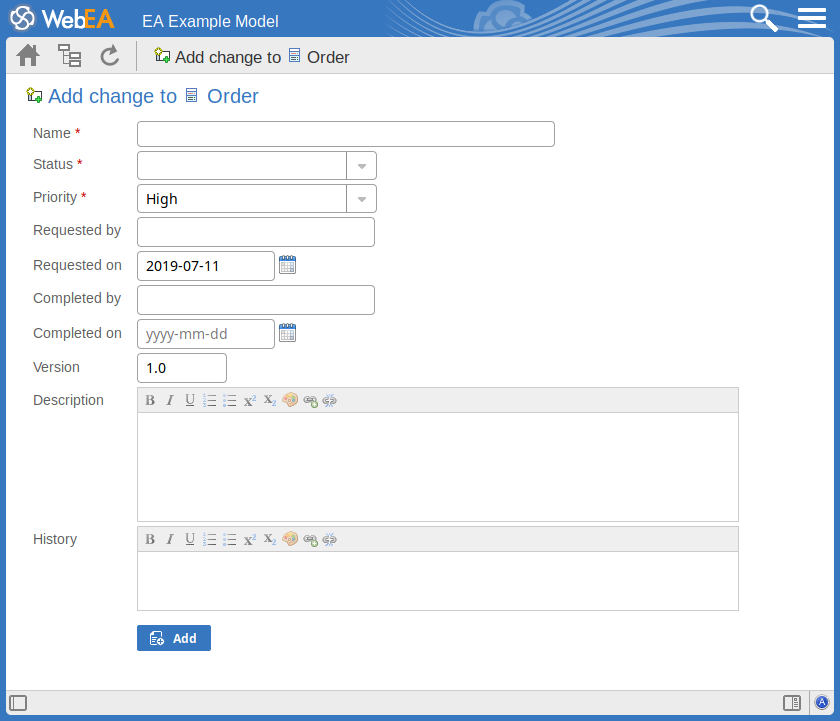
Task: Insert numbered list in Description editor
Action: 210,400
